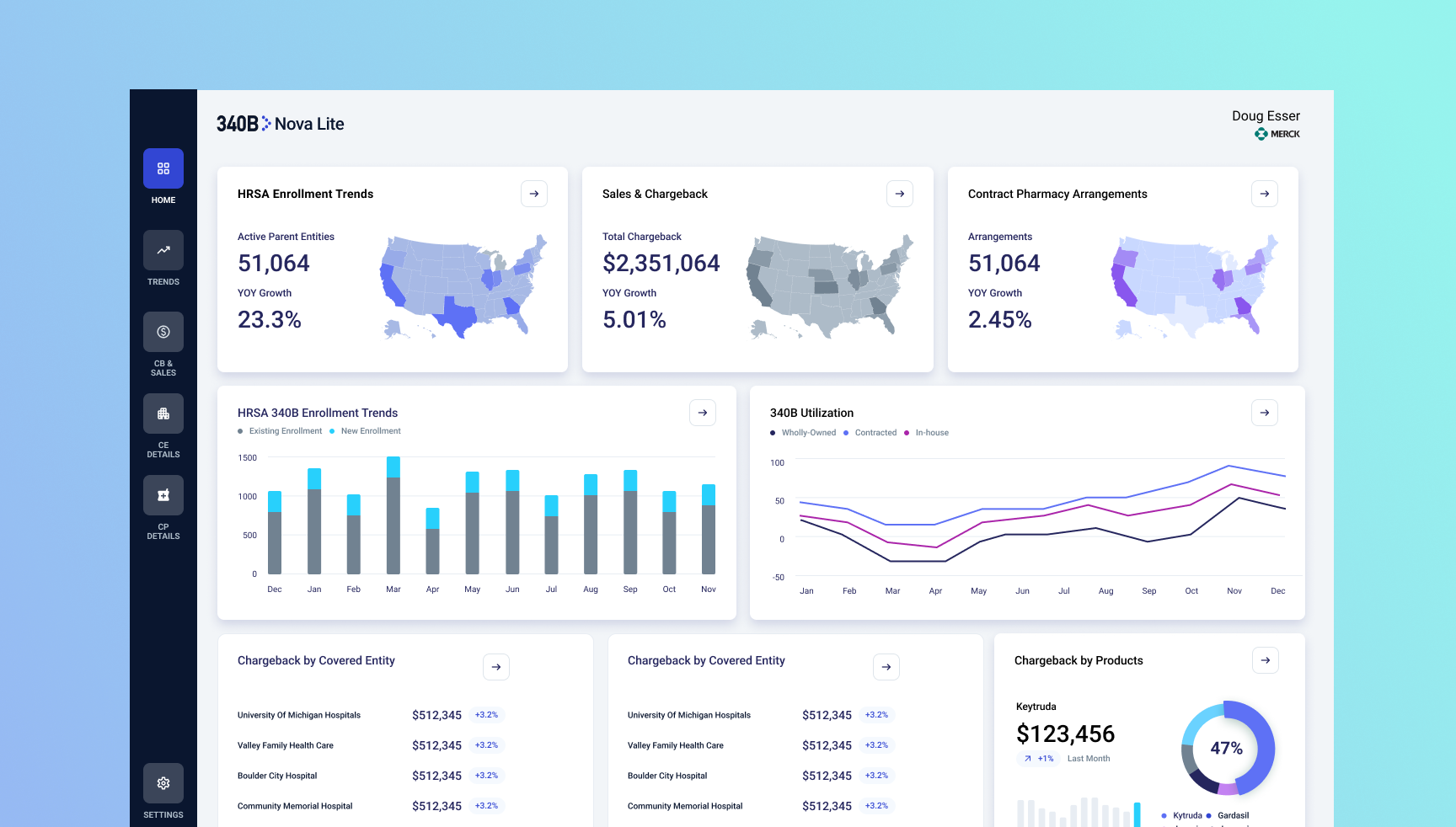This screenshot has width=1456, height=827.
Task: Click the 340B Nova Lite logo
Action: (x=280, y=124)
